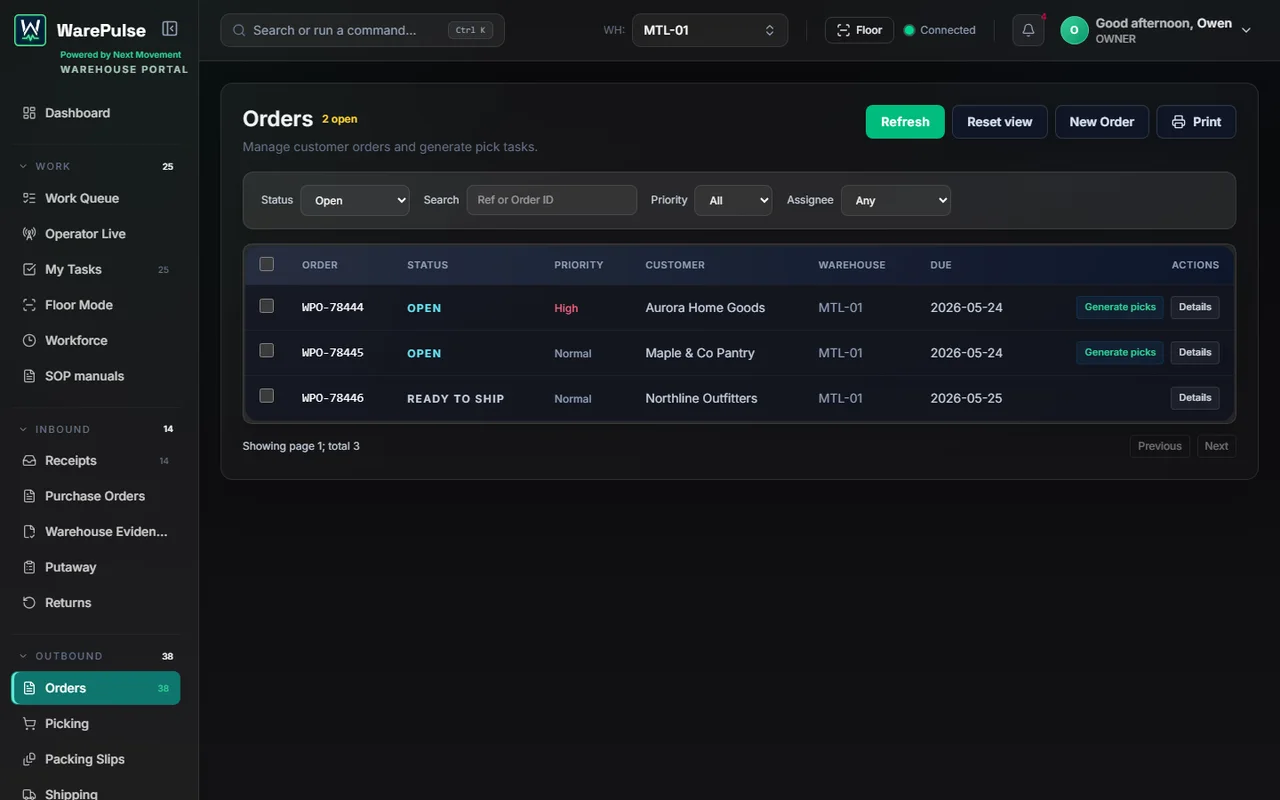The width and height of the screenshot is (1280, 800).
Task: Click the READY TO SHIP status
Action: (455, 398)
